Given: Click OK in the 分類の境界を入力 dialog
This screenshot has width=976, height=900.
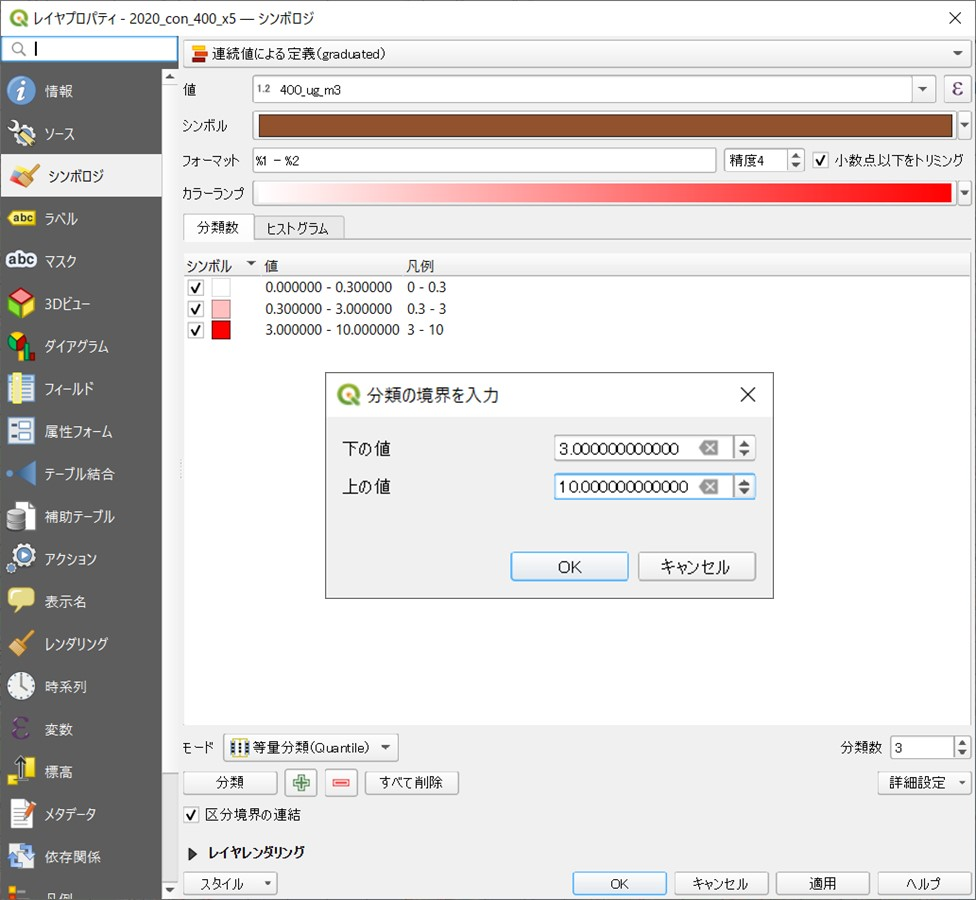Looking at the screenshot, I should pos(569,567).
